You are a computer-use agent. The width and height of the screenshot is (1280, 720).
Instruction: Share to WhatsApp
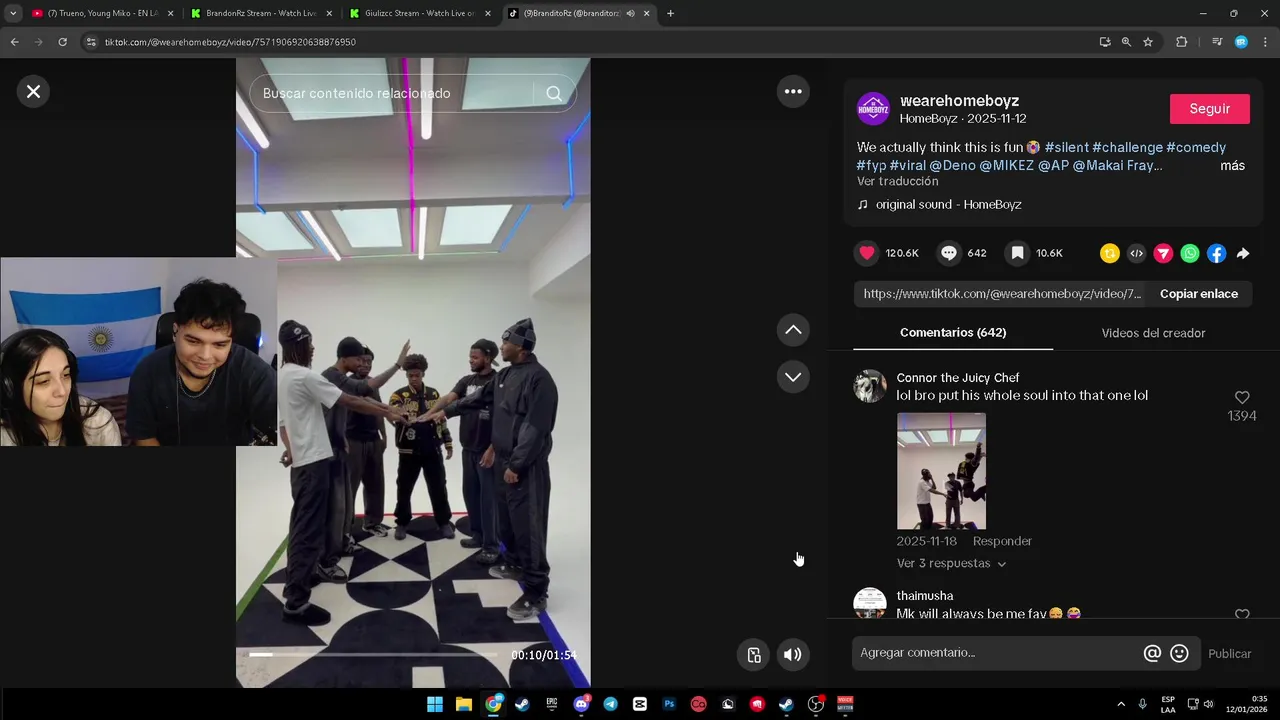coord(1190,254)
